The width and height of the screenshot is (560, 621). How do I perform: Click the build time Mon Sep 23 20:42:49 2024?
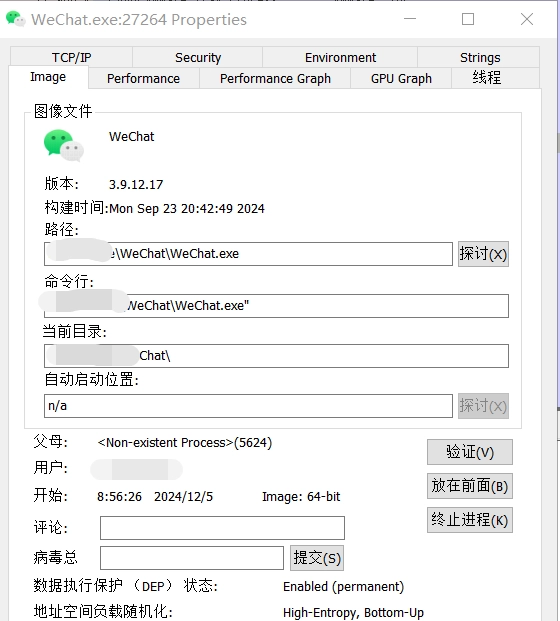coord(187,209)
